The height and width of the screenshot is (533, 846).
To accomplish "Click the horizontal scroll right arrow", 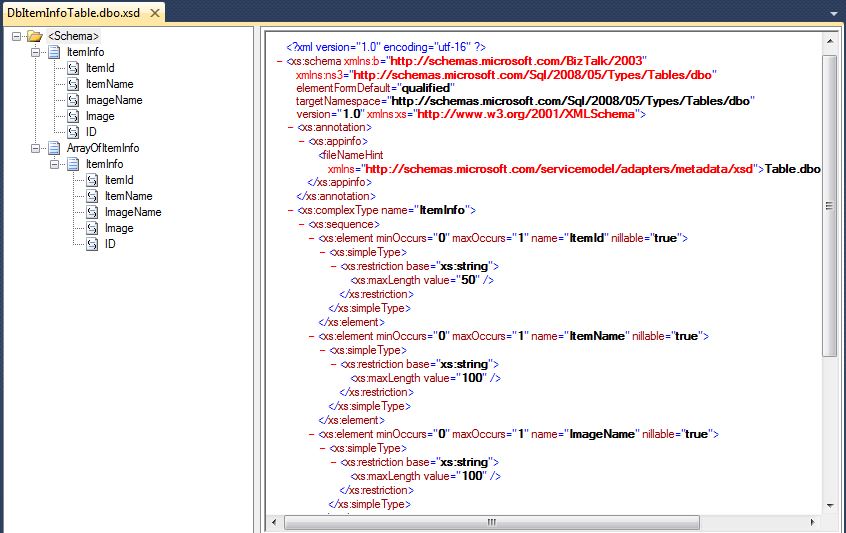I will [813, 522].
